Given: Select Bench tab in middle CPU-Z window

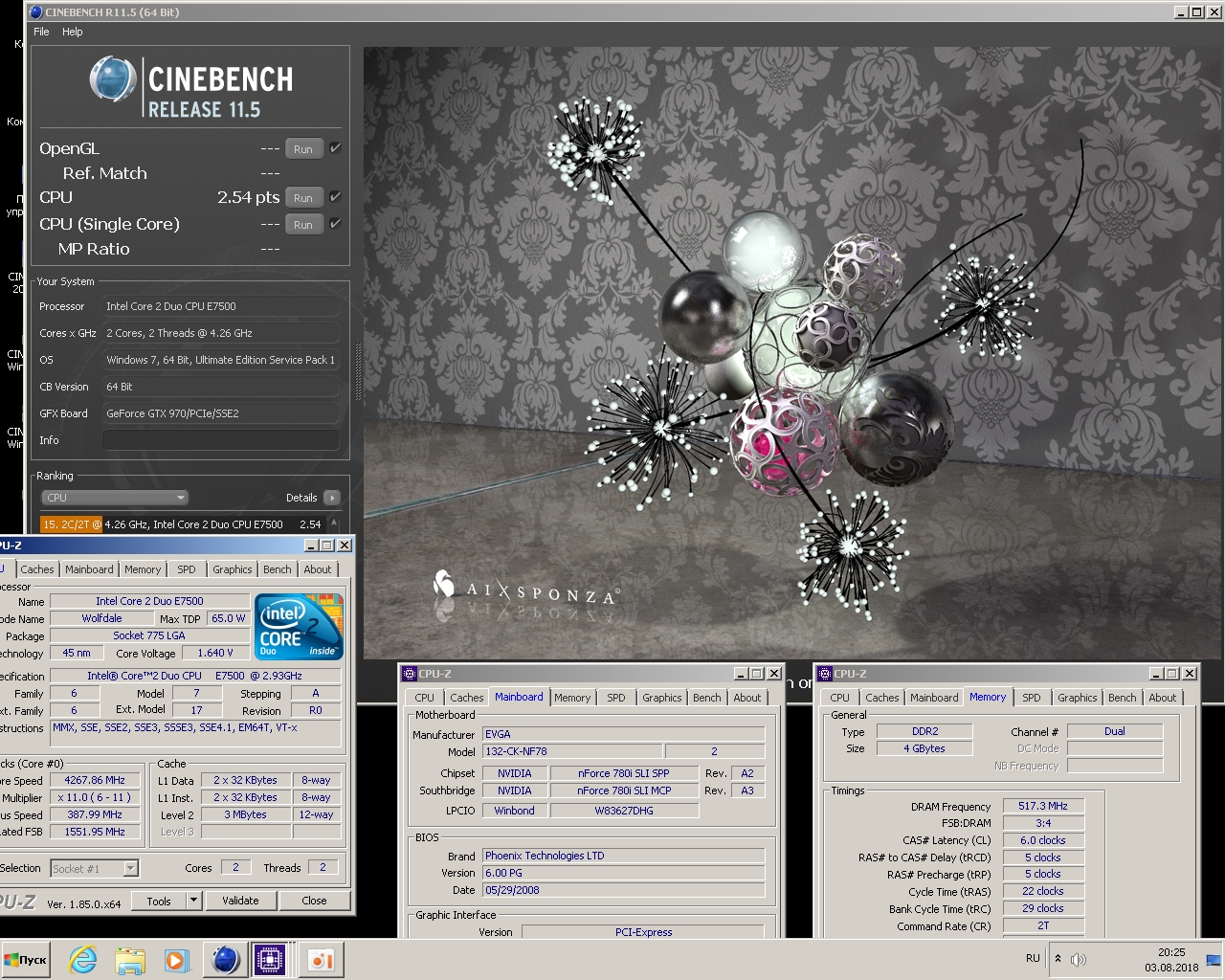Looking at the screenshot, I should click(707, 698).
